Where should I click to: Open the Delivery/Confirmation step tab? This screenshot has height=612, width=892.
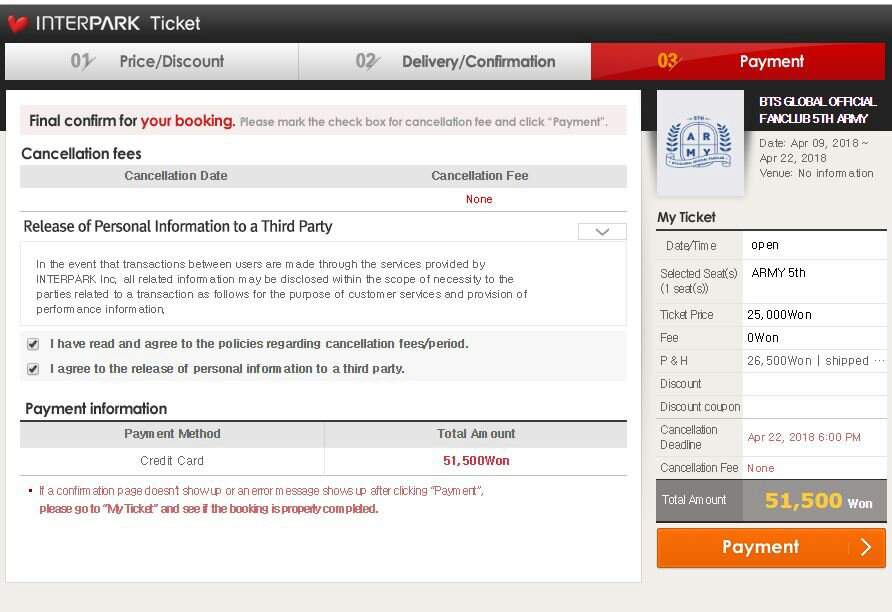point(445,61)
